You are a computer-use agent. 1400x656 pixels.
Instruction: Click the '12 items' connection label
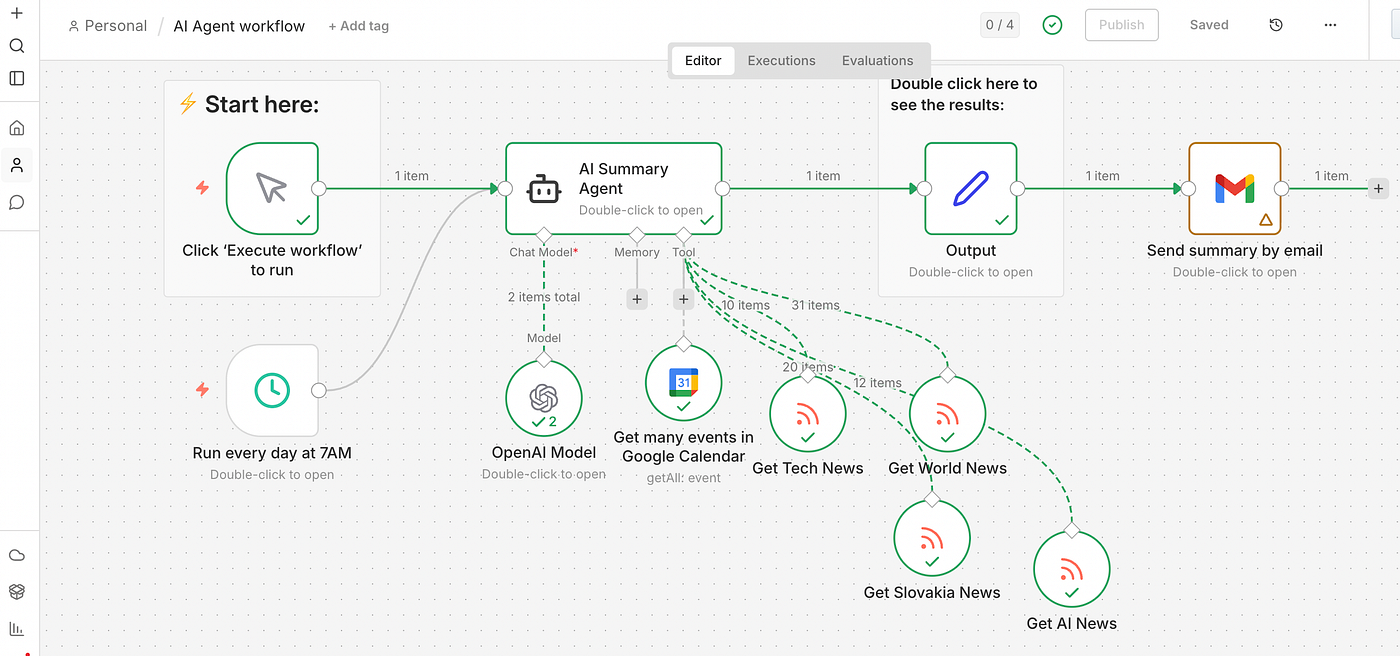point(878,383)
